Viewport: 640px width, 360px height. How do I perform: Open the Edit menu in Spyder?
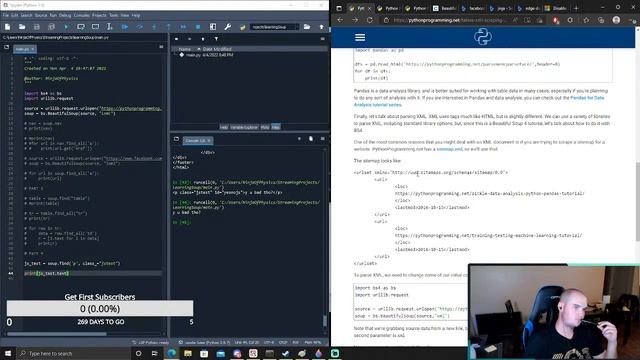pos(15,16)
